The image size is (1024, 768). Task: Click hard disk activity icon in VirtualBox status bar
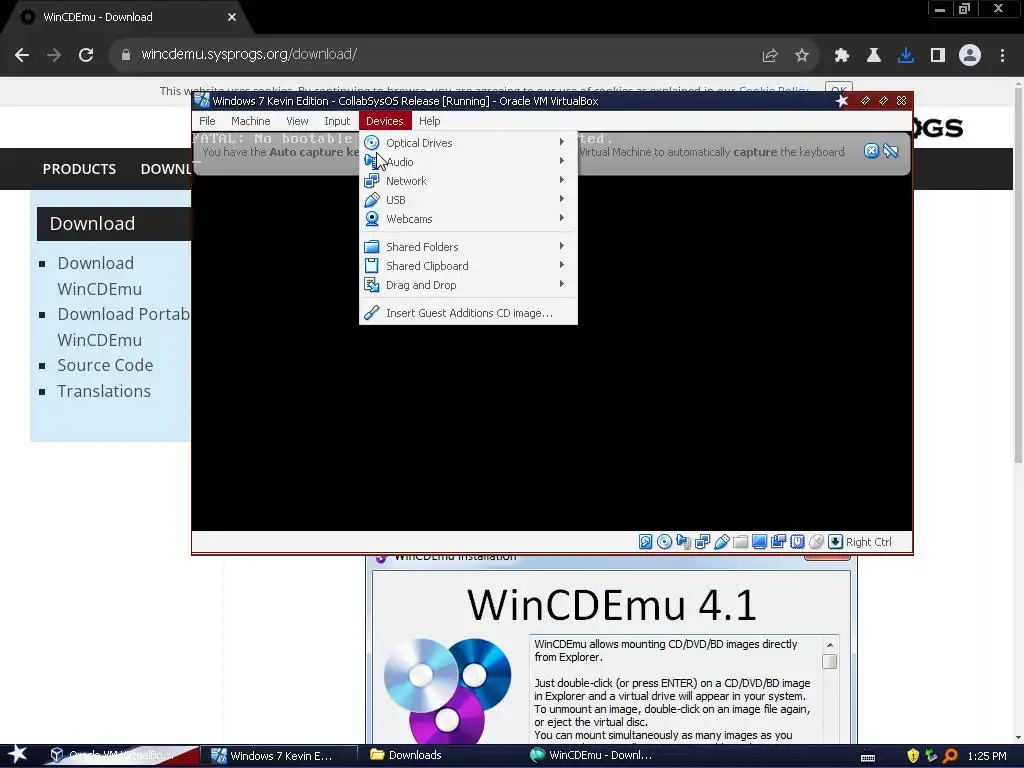coord(645,541)
